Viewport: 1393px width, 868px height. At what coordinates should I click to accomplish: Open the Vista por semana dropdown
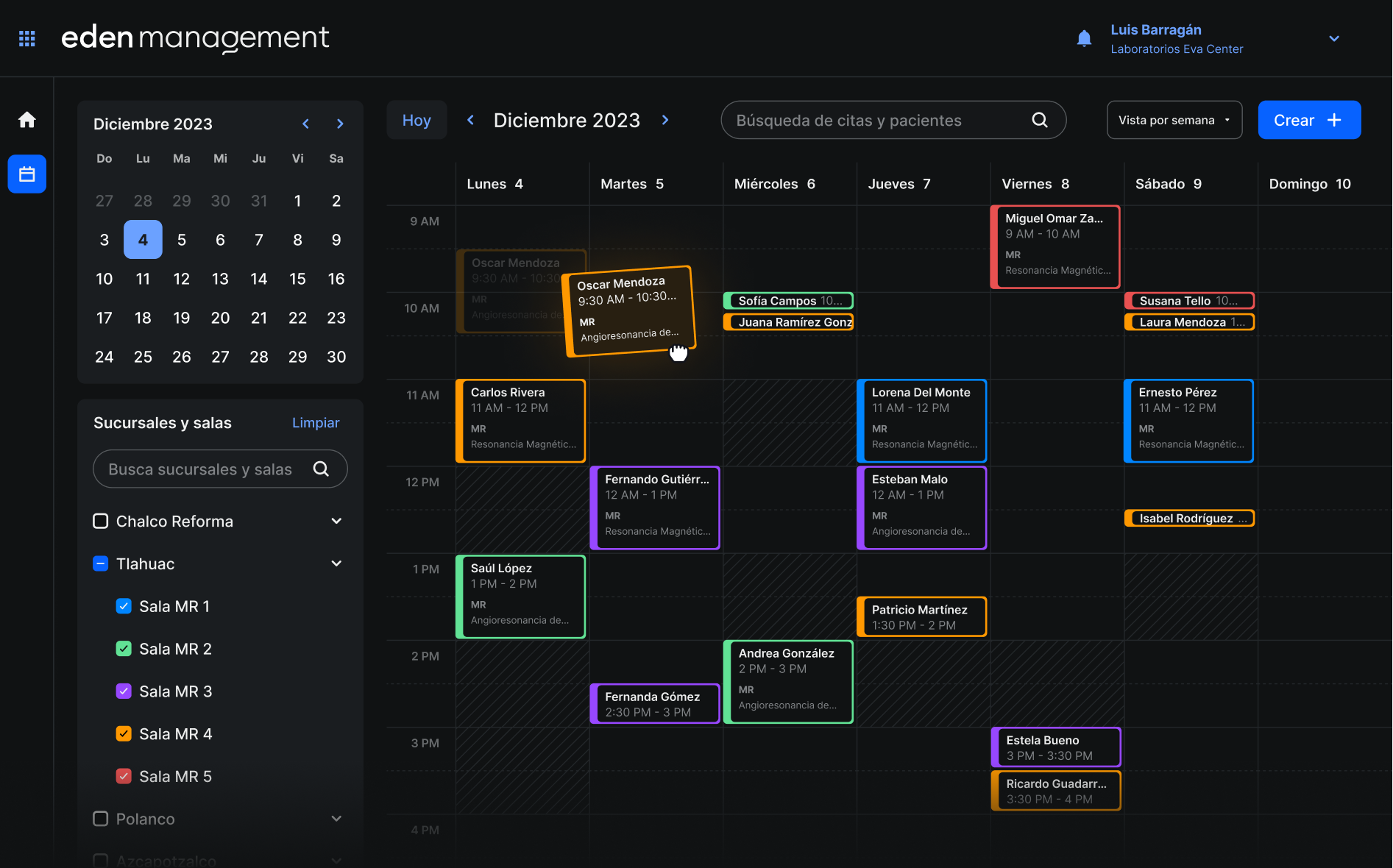click(x=1174, y=120)
